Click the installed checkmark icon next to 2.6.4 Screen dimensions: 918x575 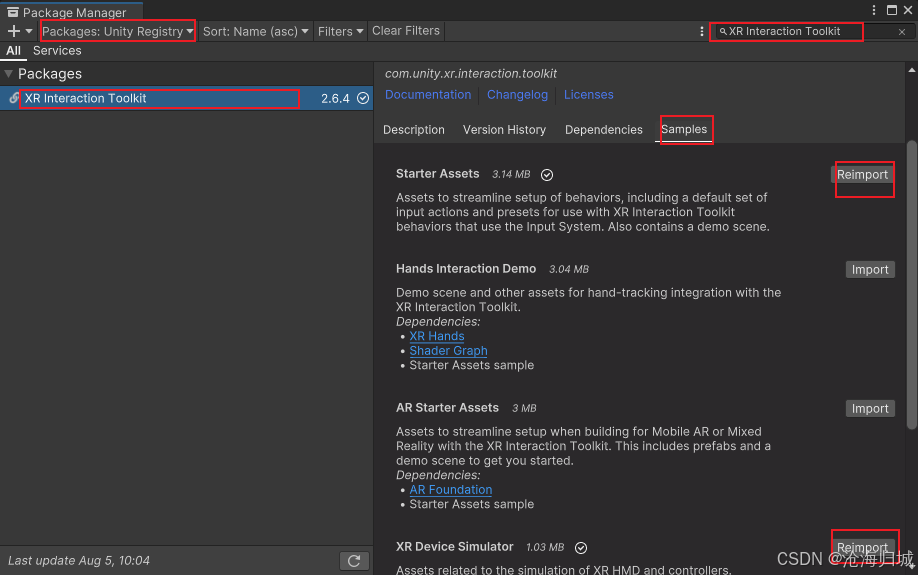[363, 98]
